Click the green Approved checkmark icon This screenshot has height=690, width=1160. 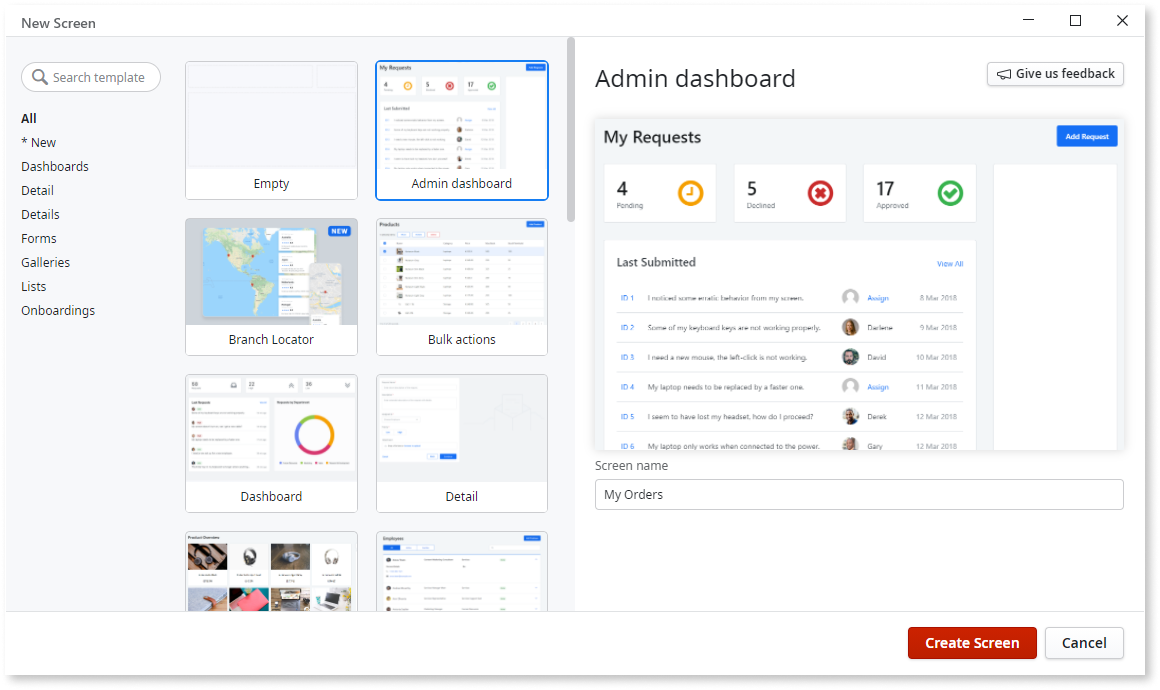(950, 194)
